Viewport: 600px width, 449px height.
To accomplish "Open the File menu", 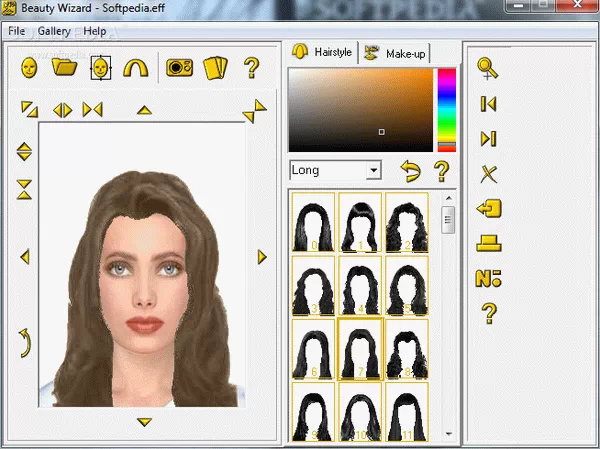I will click(17, 31).
